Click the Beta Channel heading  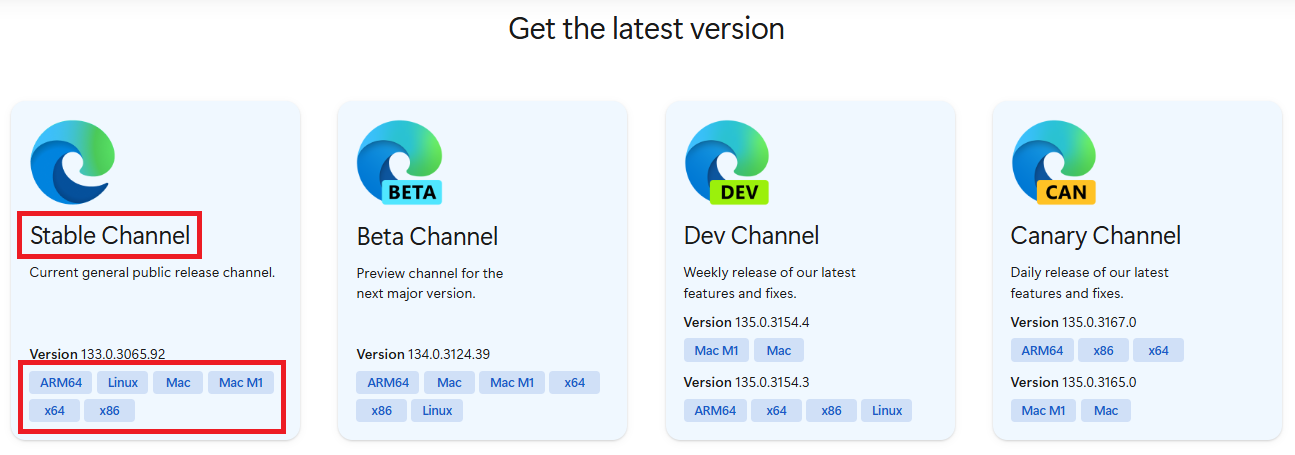pos(427,236)
